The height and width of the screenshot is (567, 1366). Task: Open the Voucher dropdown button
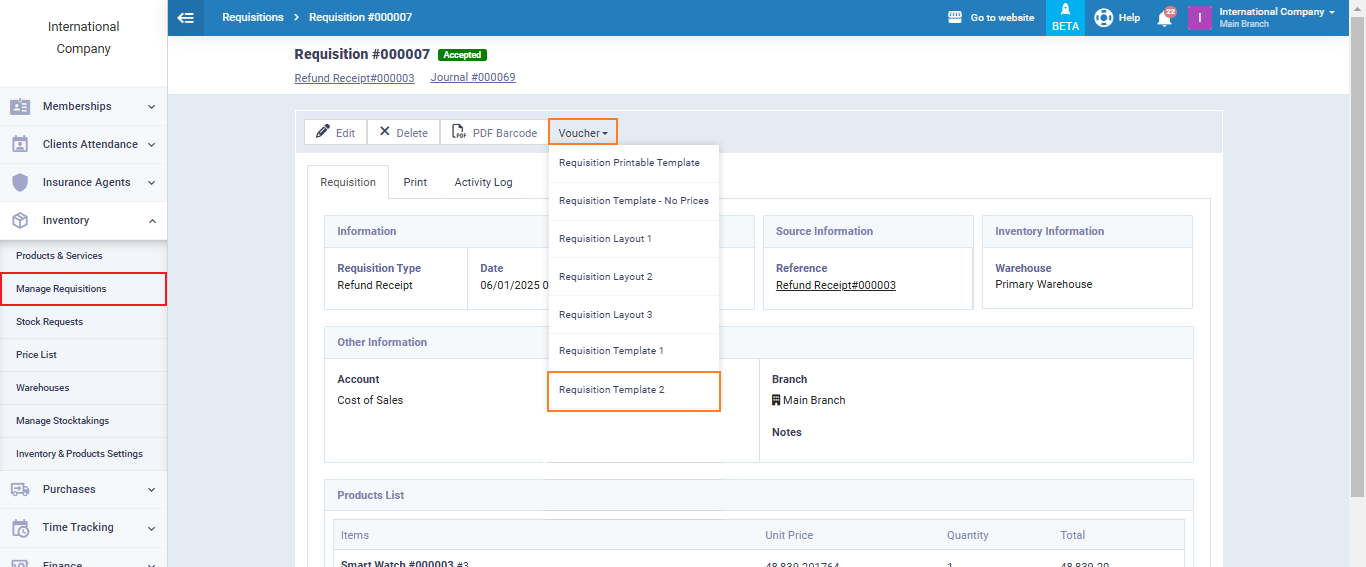point(583,133)
